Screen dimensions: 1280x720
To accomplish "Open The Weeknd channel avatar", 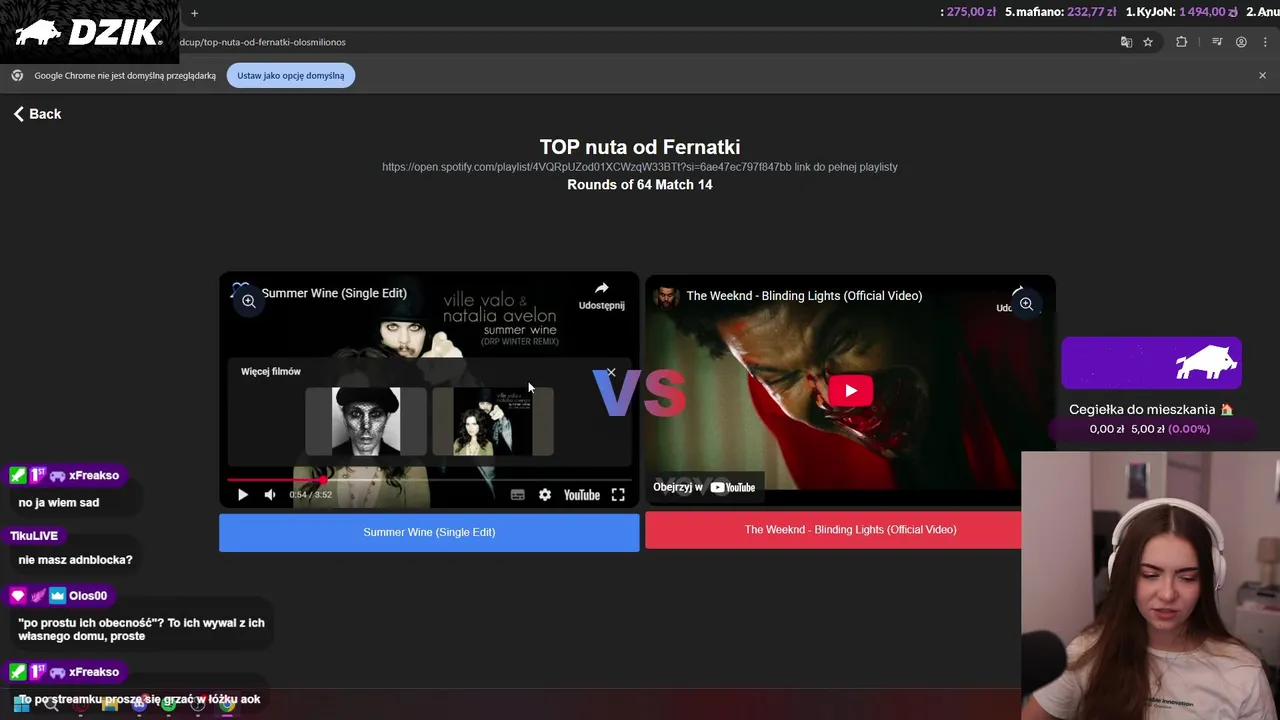I will tap(666, 296).
